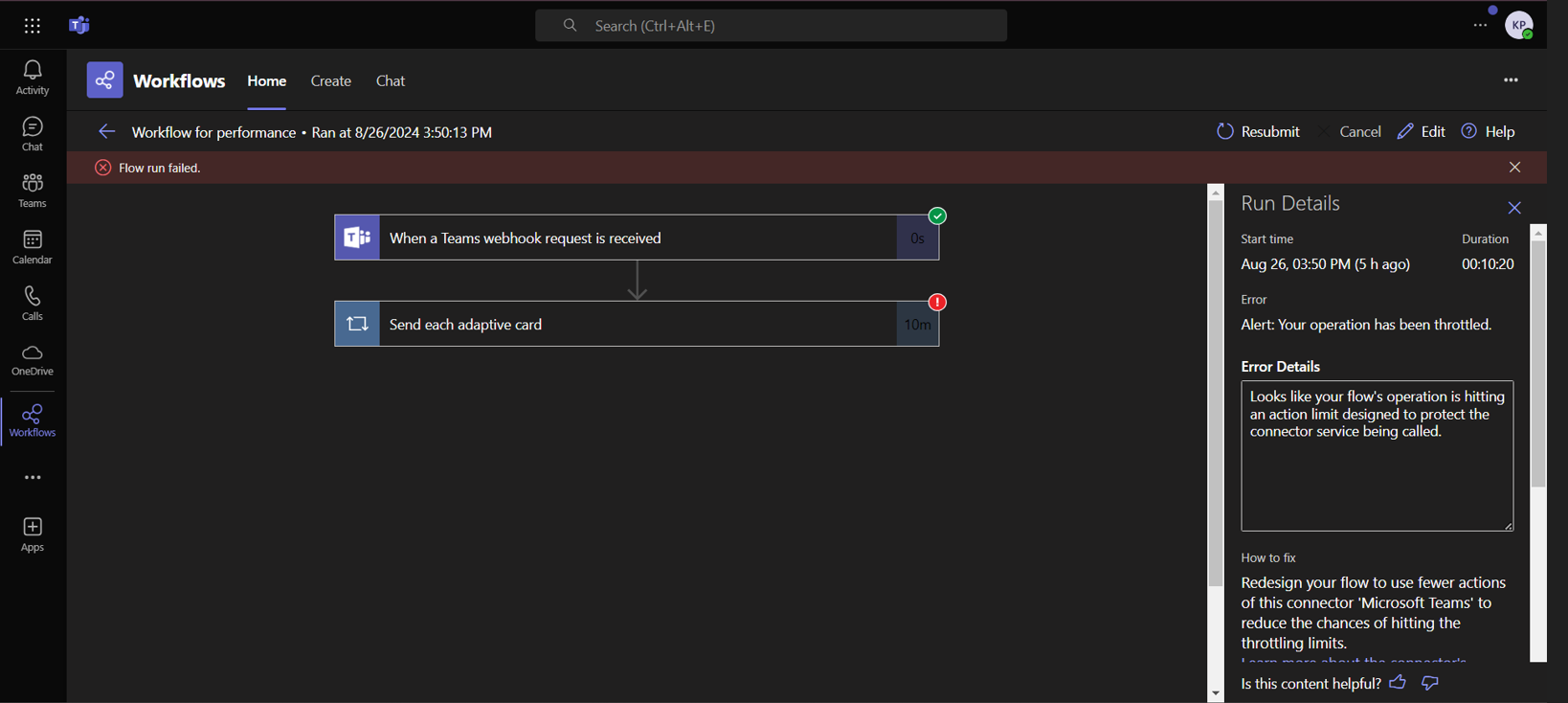The image size is (1568, 703).
Task: Mark content helpful with thumbs up
Action: click(1398, 683)
